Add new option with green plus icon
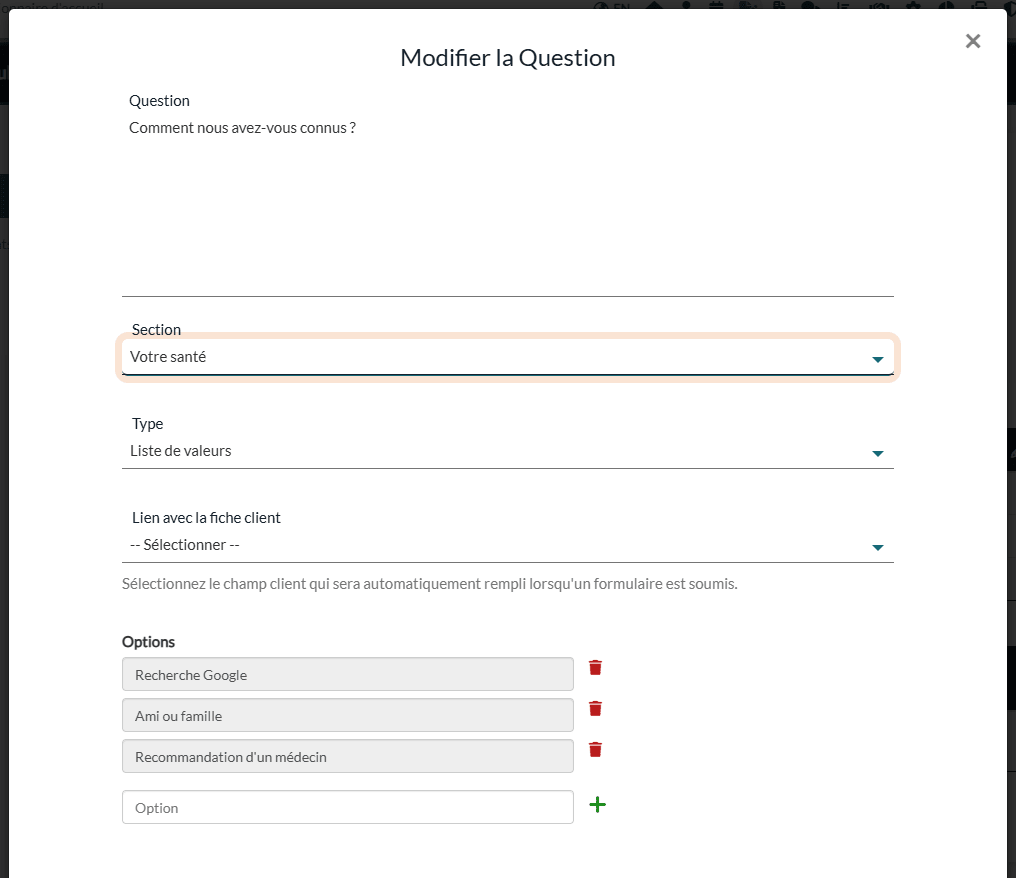This screenshot has width=1016, height=878. pos(597,805)
